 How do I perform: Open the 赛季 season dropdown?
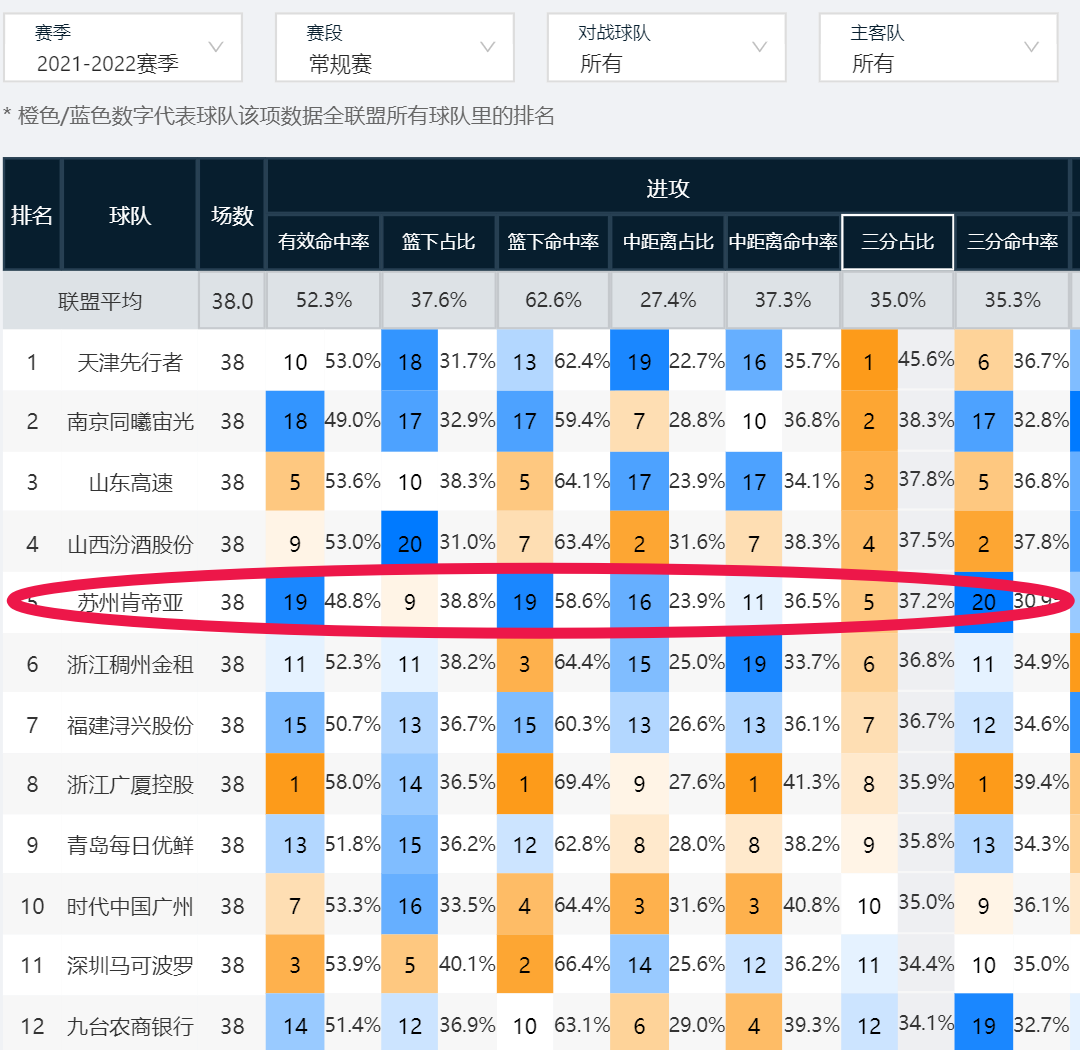[123, 48]
